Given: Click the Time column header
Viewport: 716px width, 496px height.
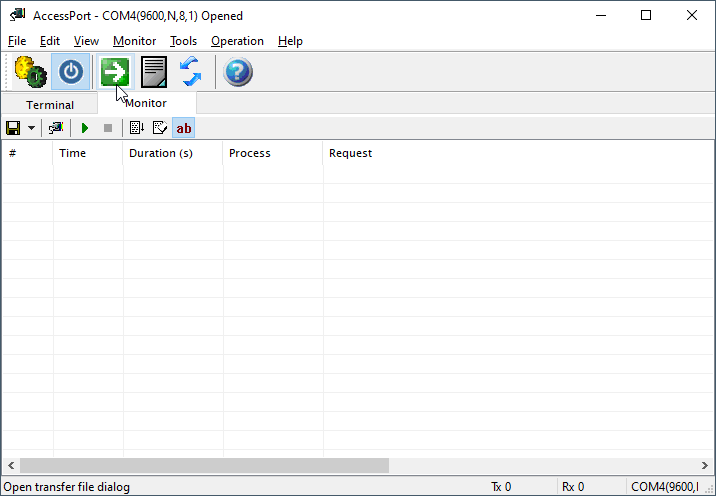Looking at the screenshot, I should point(88,153).
